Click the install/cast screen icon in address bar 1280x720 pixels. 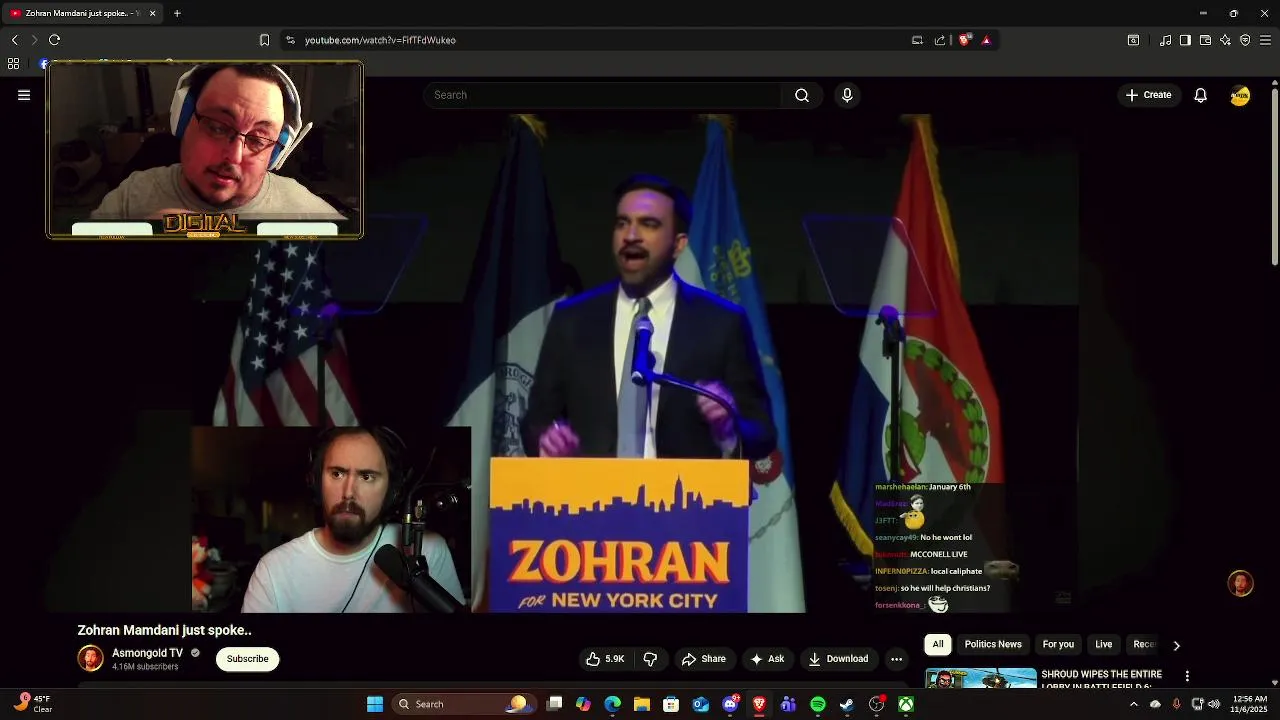click(x=917, y=40)
